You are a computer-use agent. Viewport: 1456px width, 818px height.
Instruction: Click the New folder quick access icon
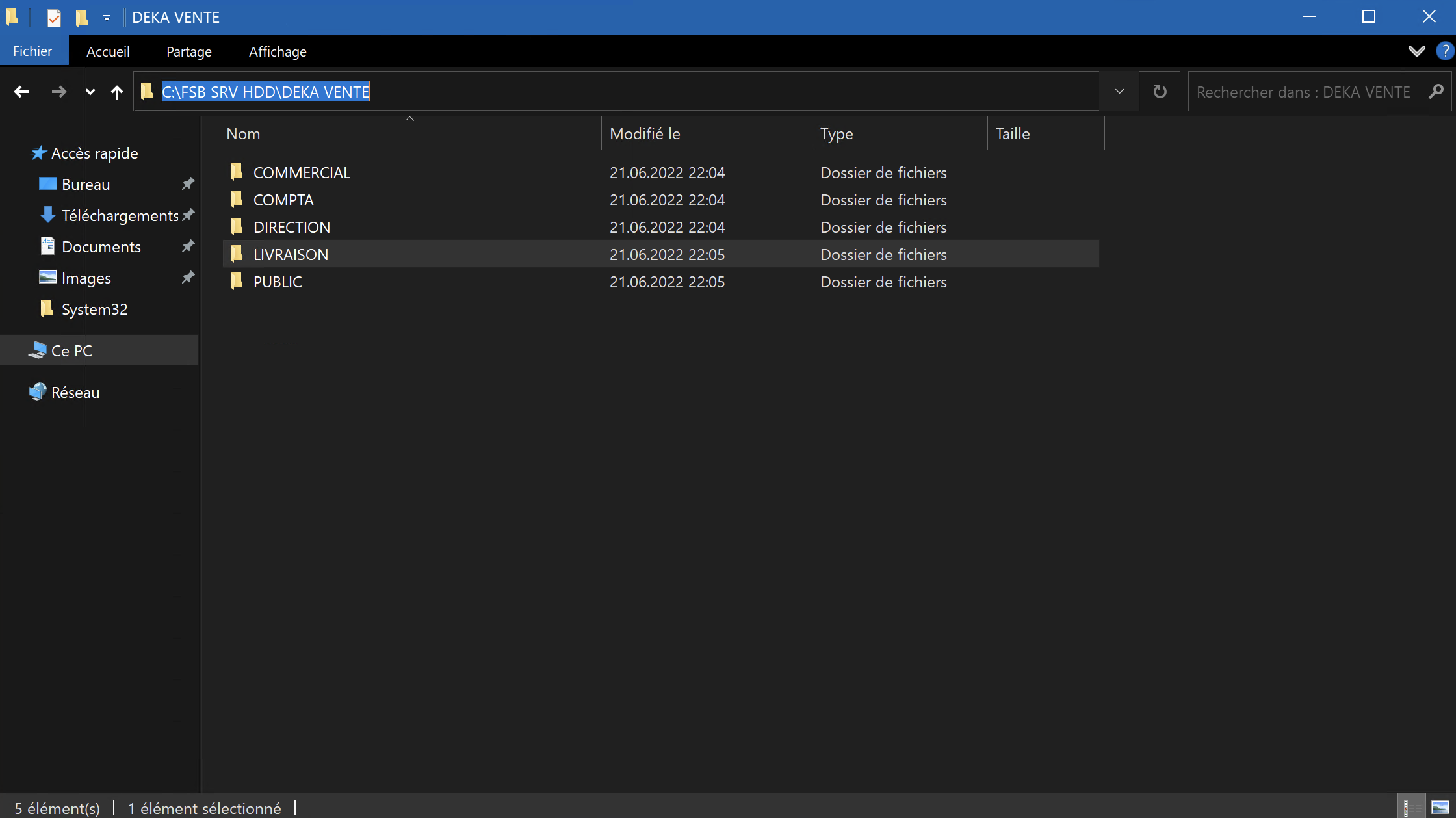pos(81,18)
